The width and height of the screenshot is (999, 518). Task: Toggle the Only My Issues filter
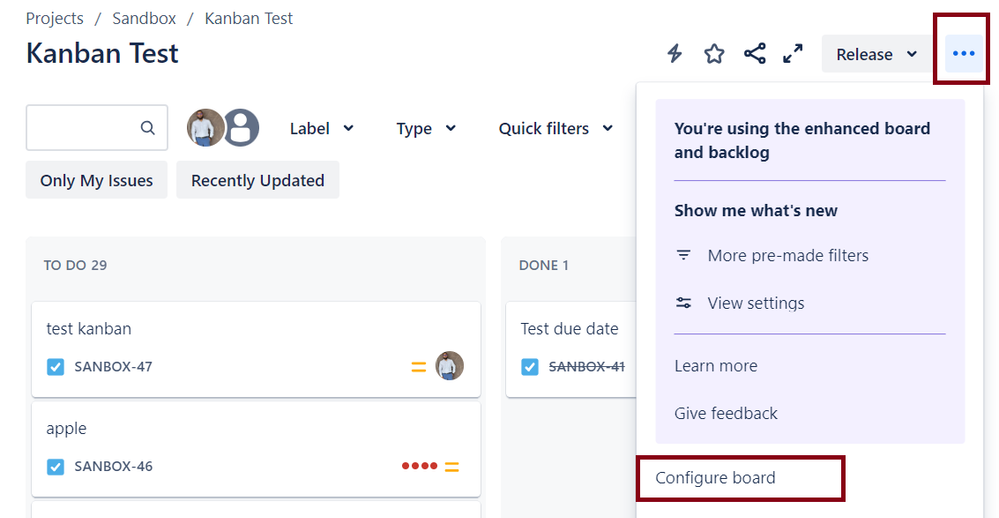tap(96, 180)
